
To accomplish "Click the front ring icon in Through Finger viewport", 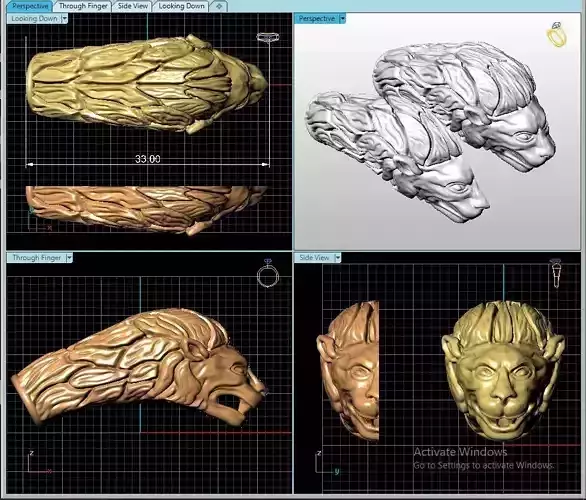I will point(268,273).
